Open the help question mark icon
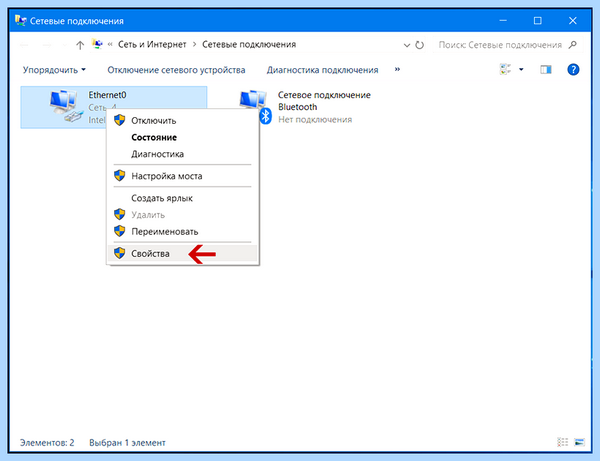The image size is (600, 461). [573, 70]
